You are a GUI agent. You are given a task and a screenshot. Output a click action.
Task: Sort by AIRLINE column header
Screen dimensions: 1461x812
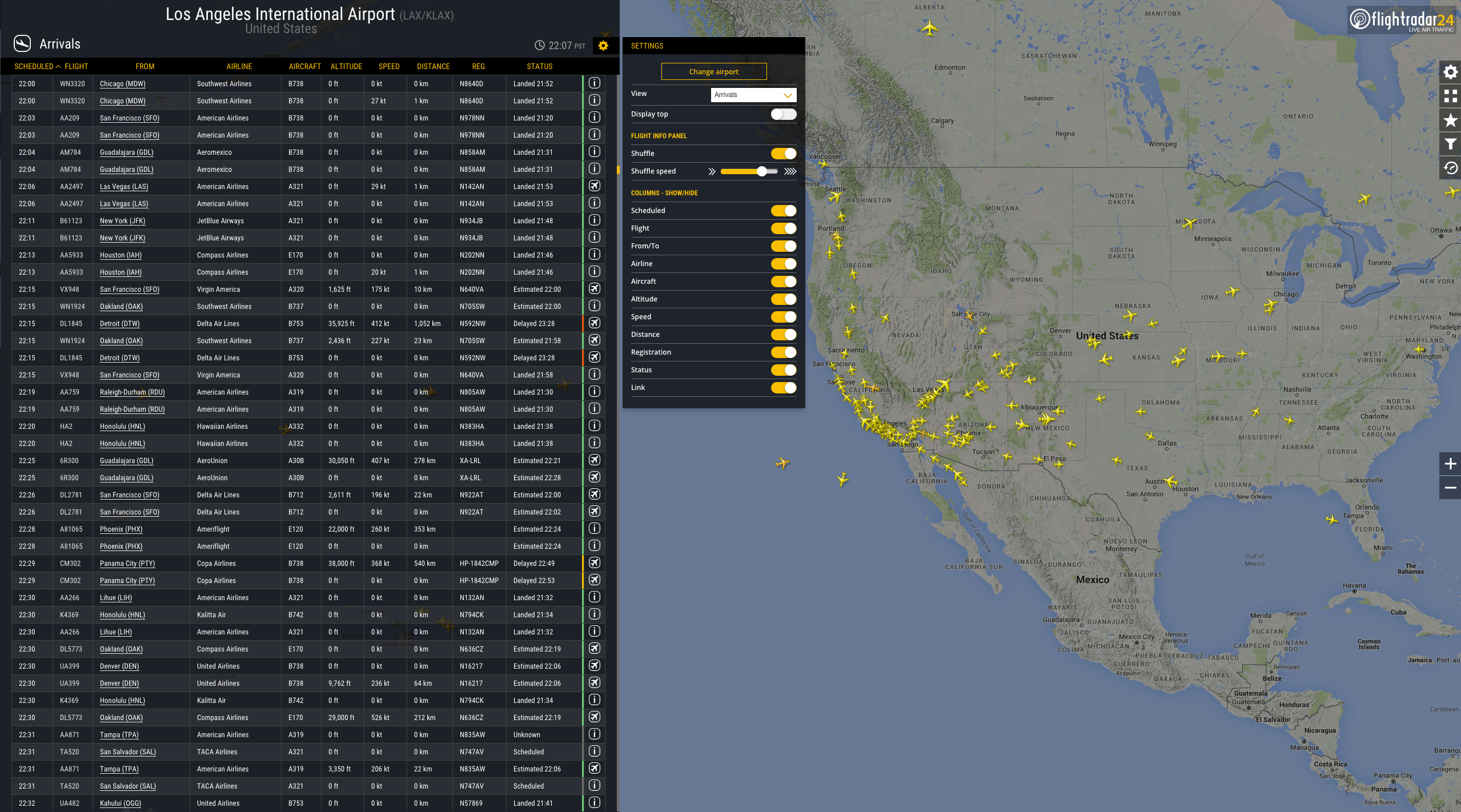click(x=239, y=67)
